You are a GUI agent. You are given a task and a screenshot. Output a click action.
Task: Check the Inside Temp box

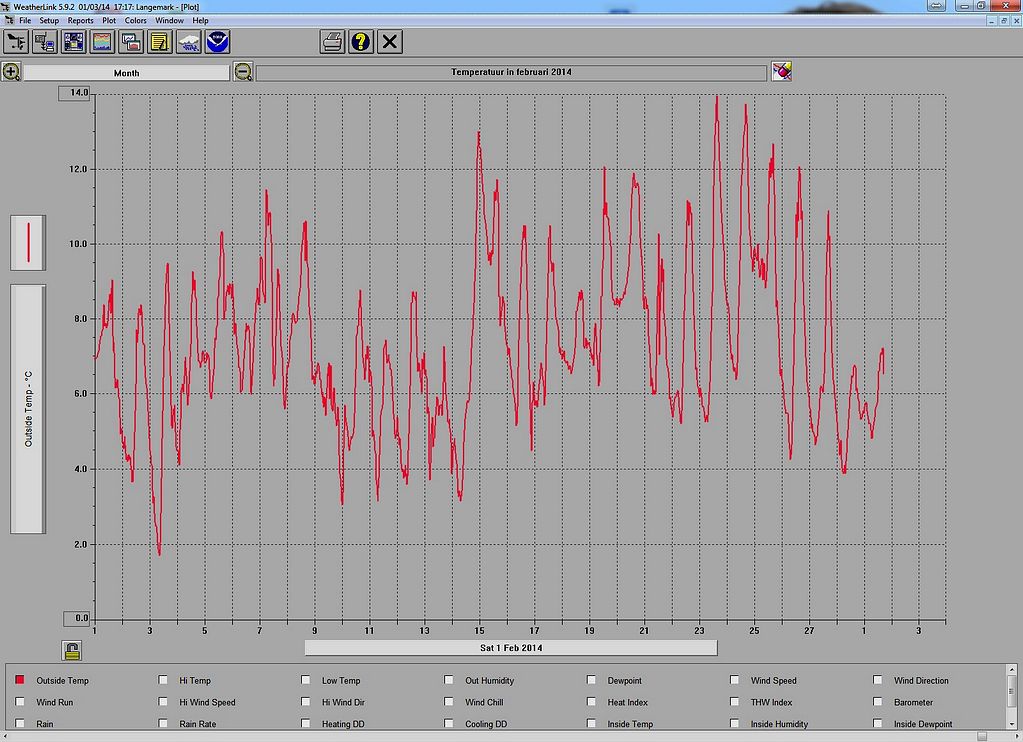[x=591, y=723]
